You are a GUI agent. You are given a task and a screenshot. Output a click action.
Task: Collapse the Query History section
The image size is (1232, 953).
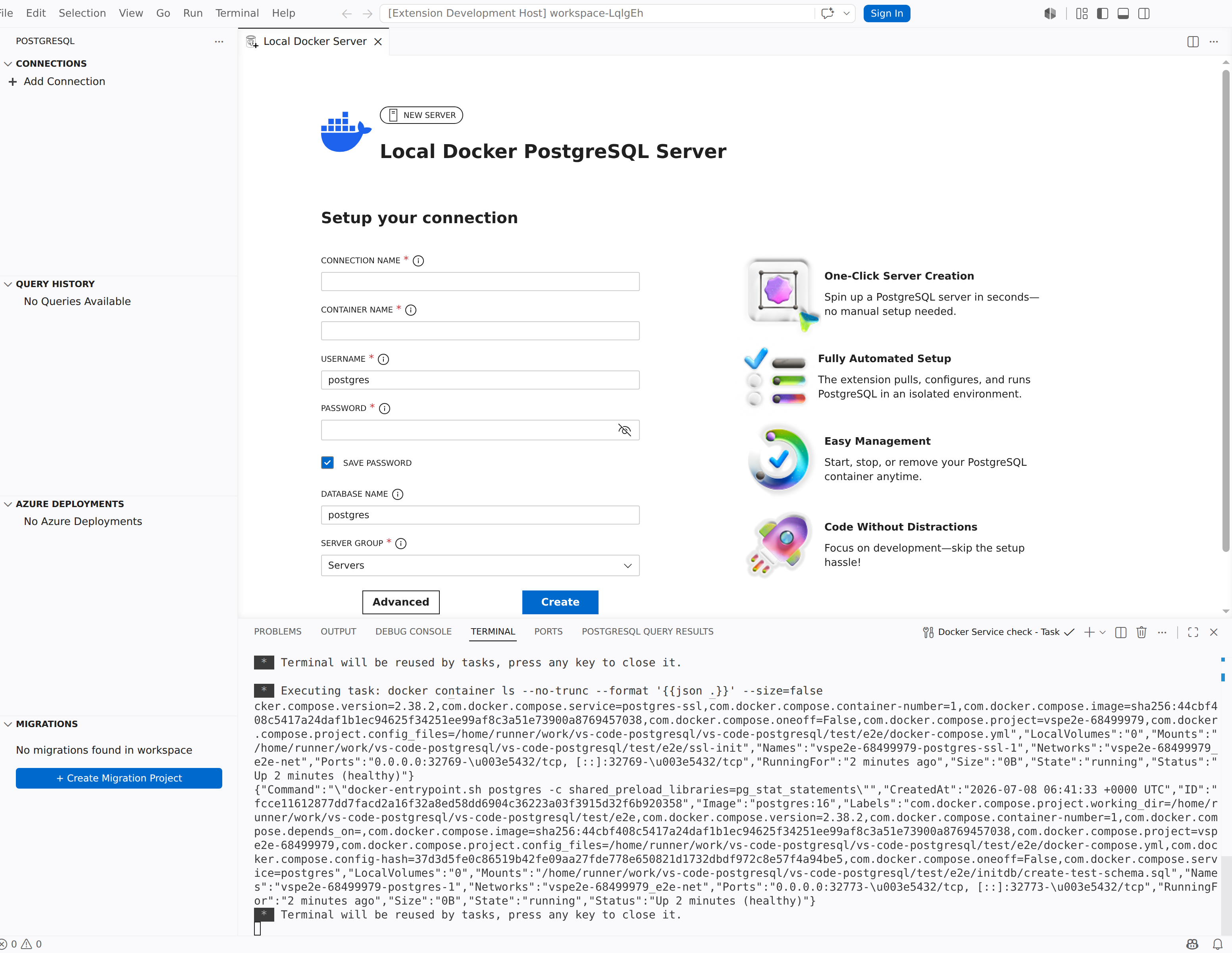8,284
